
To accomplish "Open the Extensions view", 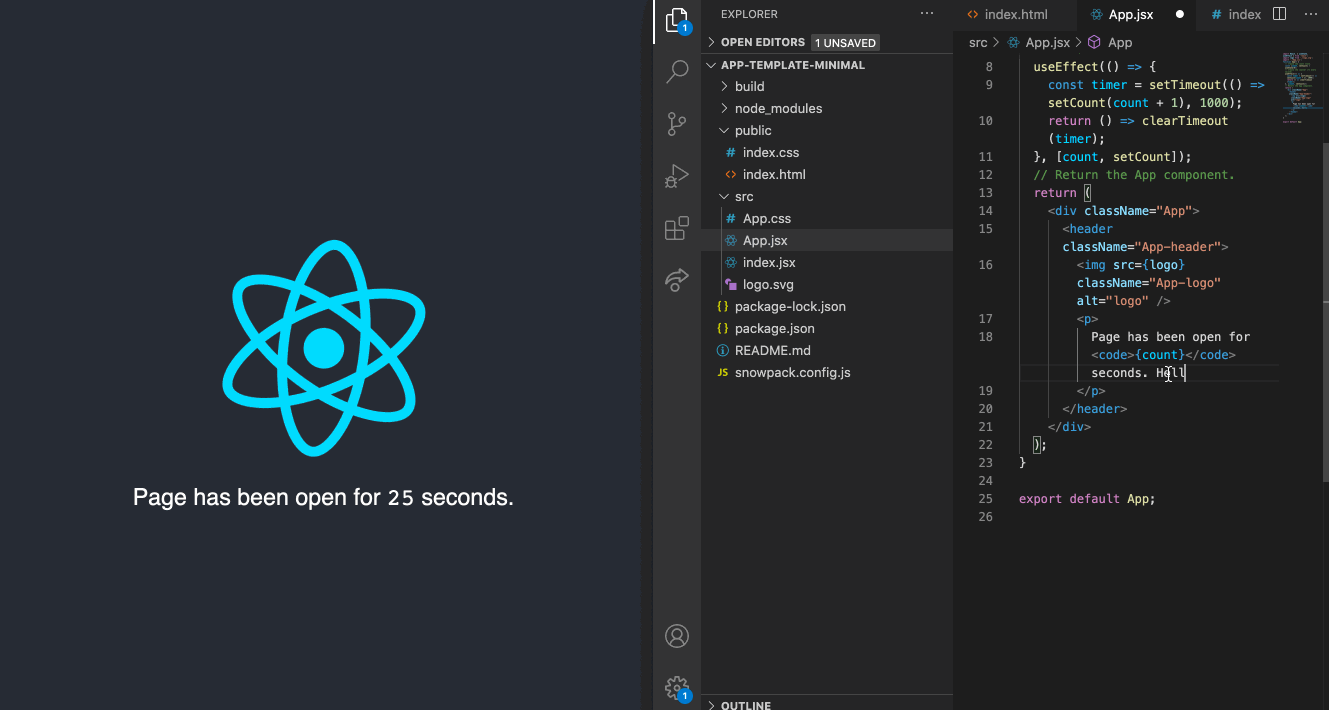I will click(x=677, y=228).
